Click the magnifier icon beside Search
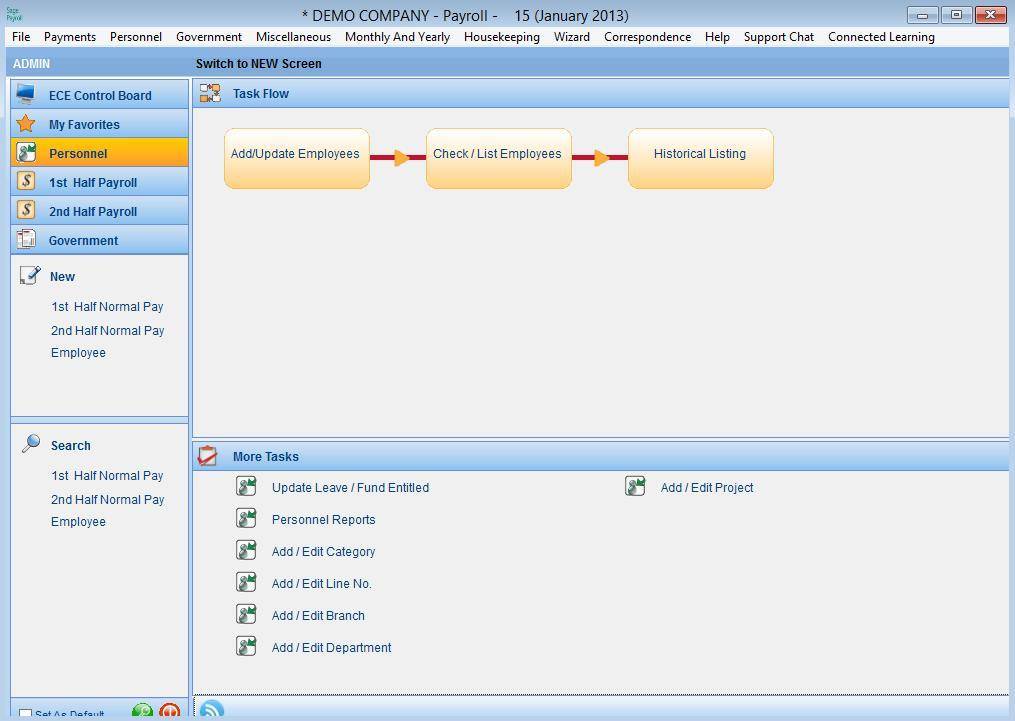 tap(30, 443)
